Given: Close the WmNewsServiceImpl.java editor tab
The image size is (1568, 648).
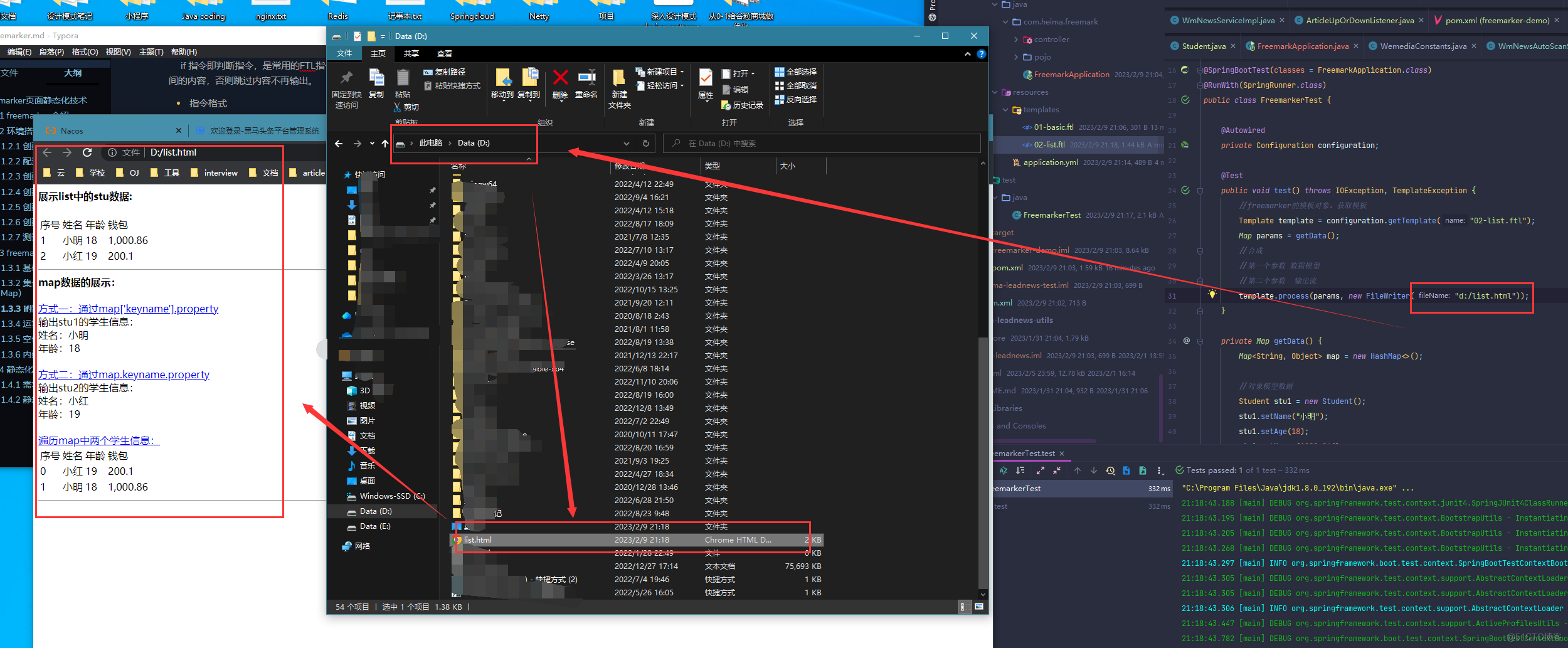Looking at the screenshot, I should (1282, 21).
